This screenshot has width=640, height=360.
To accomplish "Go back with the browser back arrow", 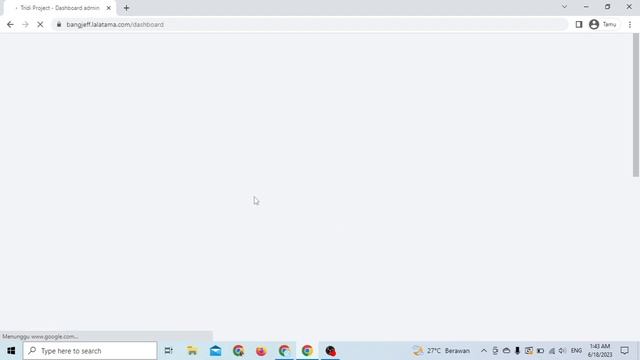I will [x=10, y=24].
